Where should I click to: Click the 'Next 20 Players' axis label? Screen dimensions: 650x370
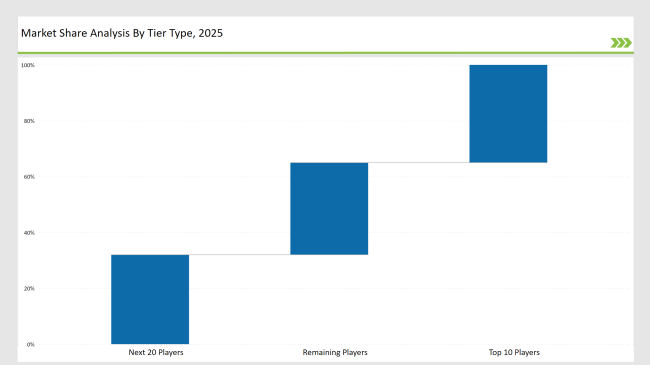coord(156,352)
